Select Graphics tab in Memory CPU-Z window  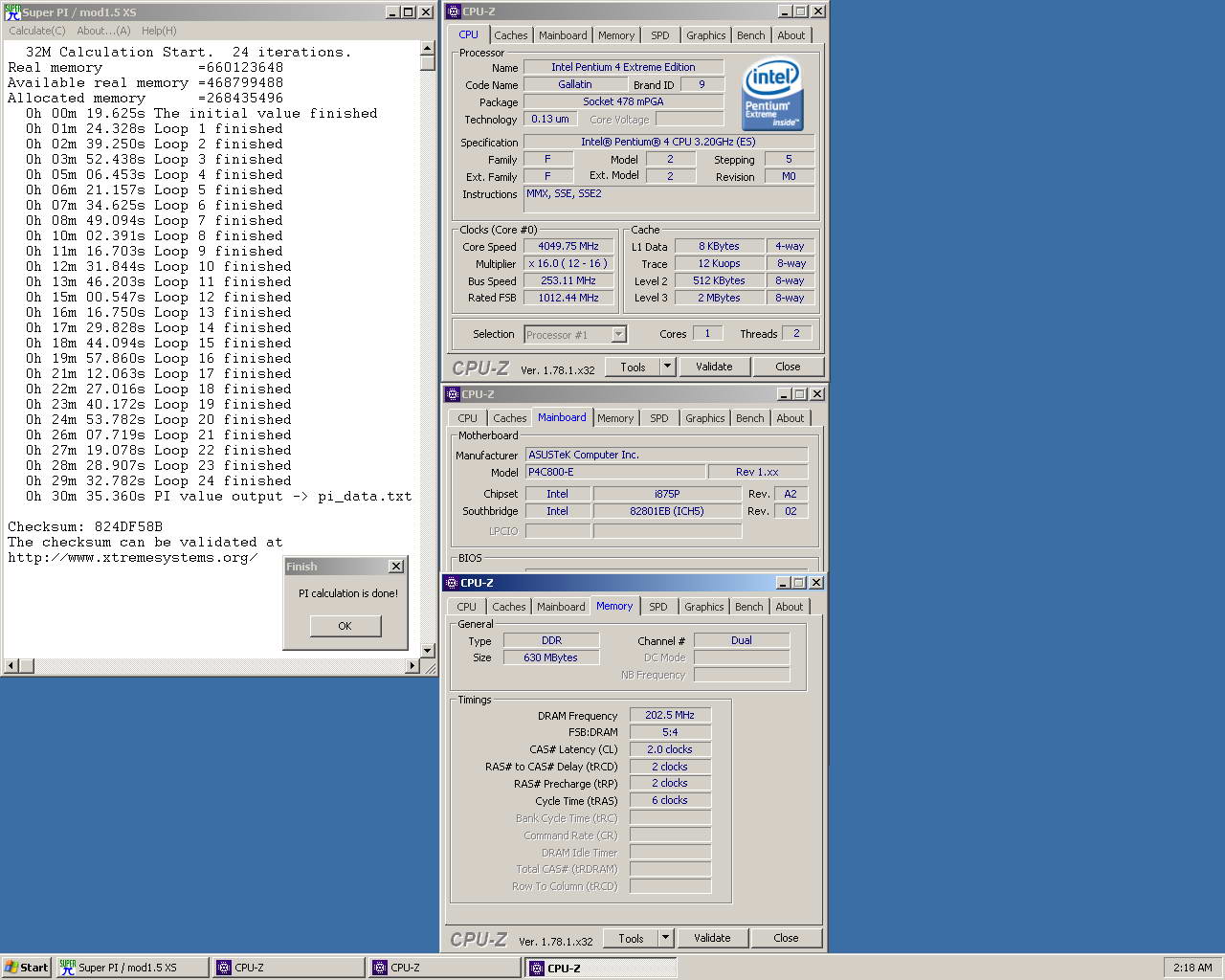(704, 607)
